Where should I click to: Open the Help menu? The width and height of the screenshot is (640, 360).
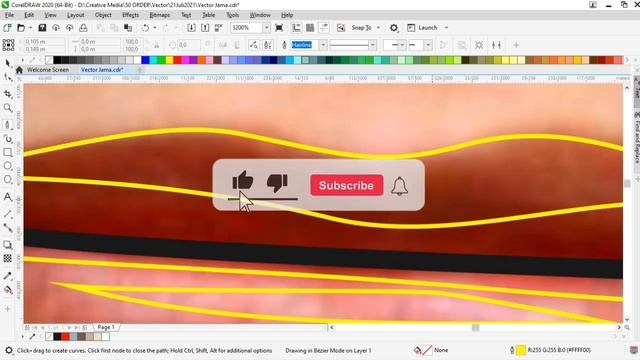tap(287, 15)
